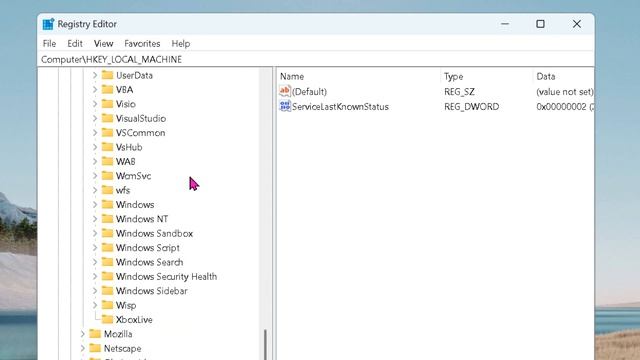Expand the UserData key
The image size is (640, 360).
95,75
